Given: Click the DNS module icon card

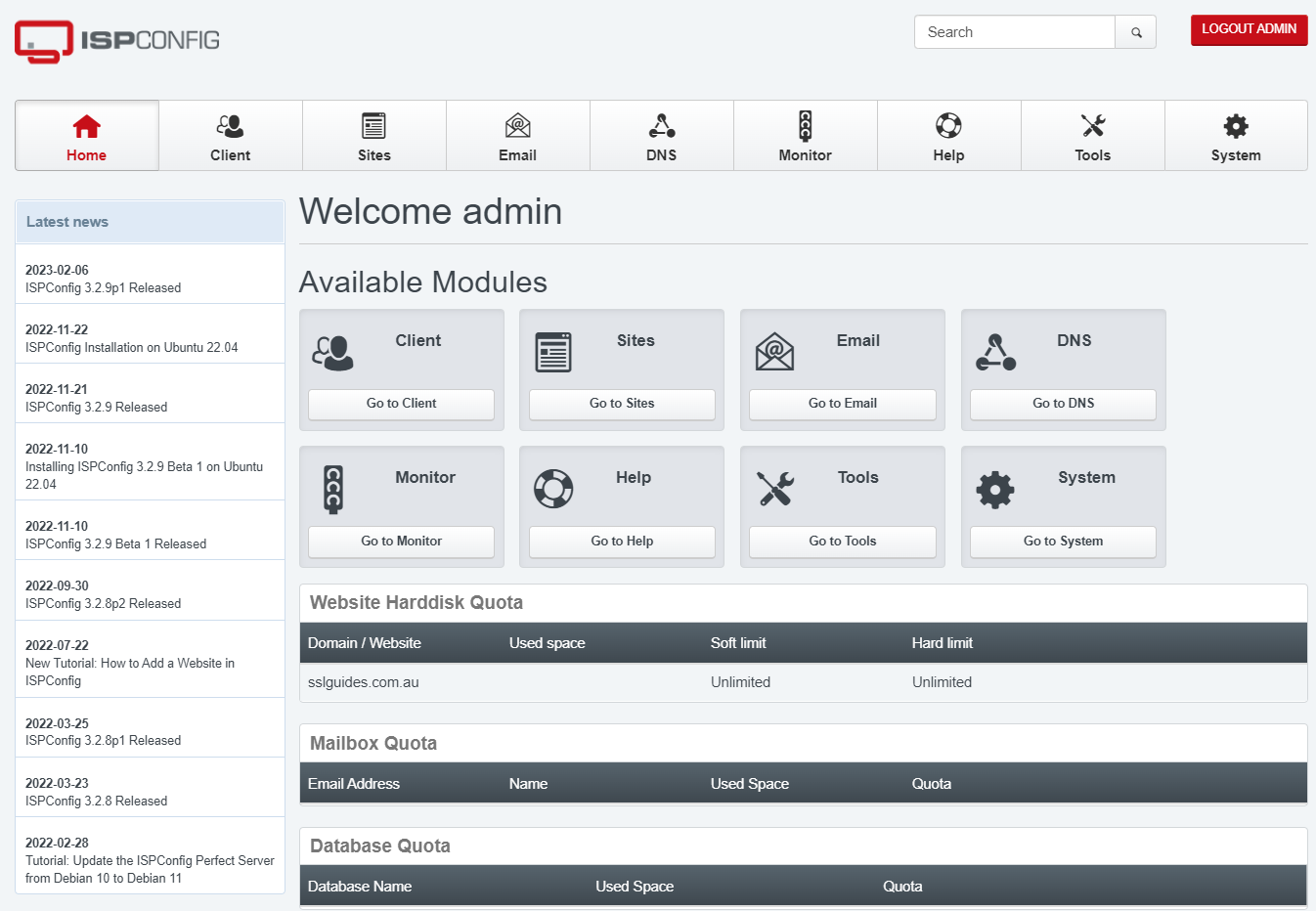Looking at the screenshot, I should [x=995, y=352].
